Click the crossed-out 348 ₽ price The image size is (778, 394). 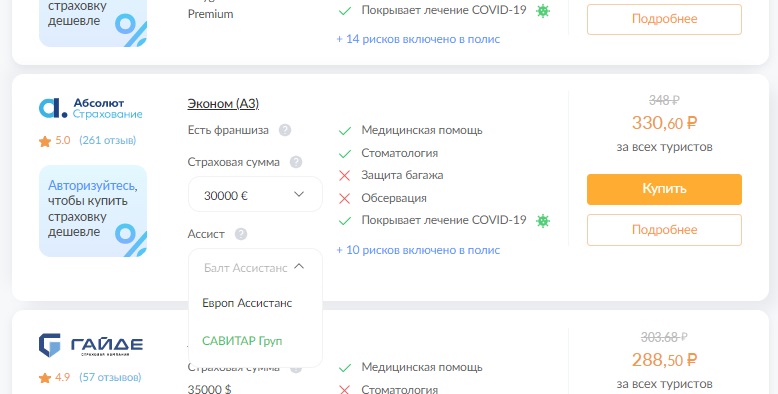pos(664,100)
